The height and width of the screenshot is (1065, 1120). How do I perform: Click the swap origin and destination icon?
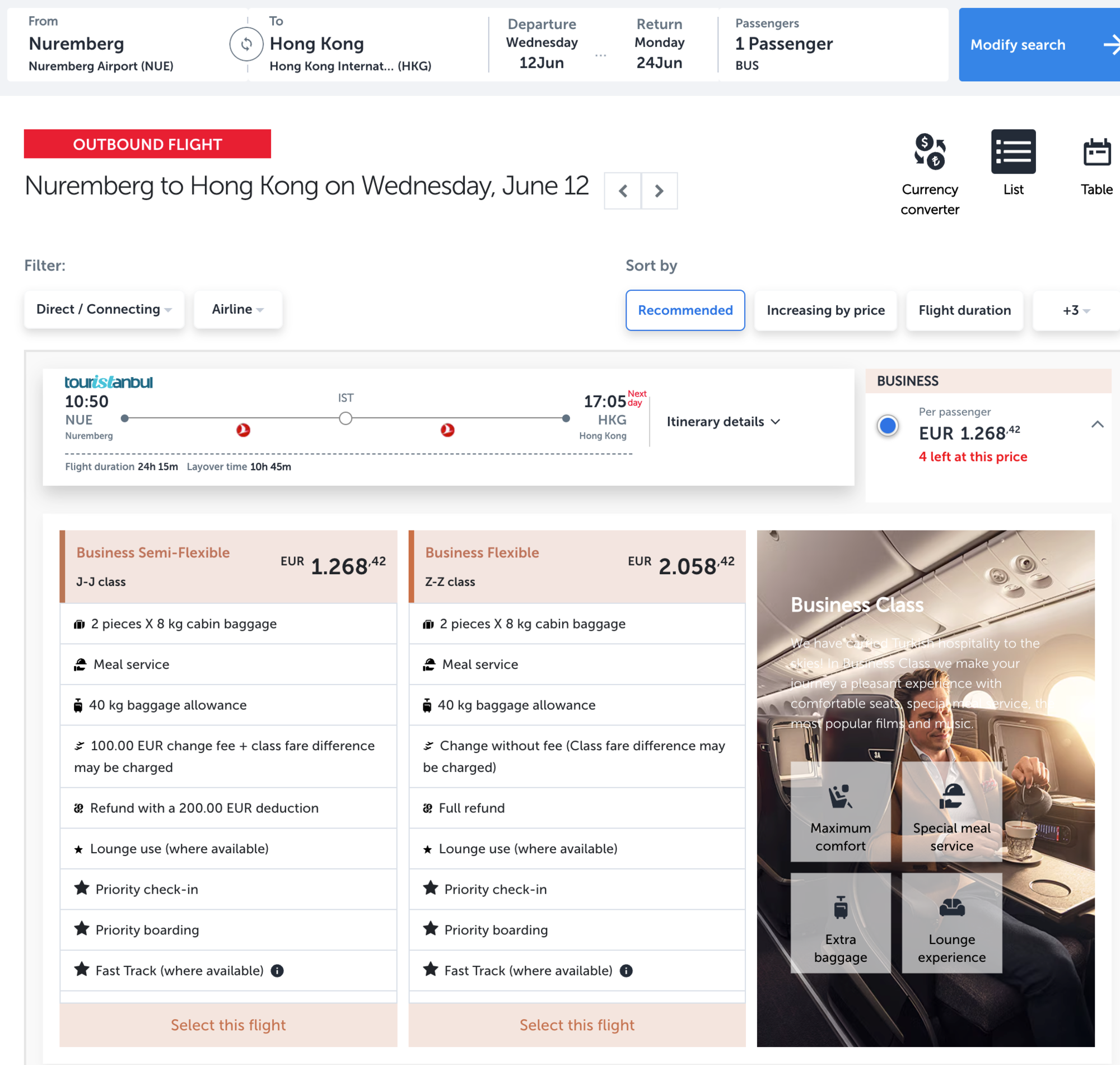246,44
